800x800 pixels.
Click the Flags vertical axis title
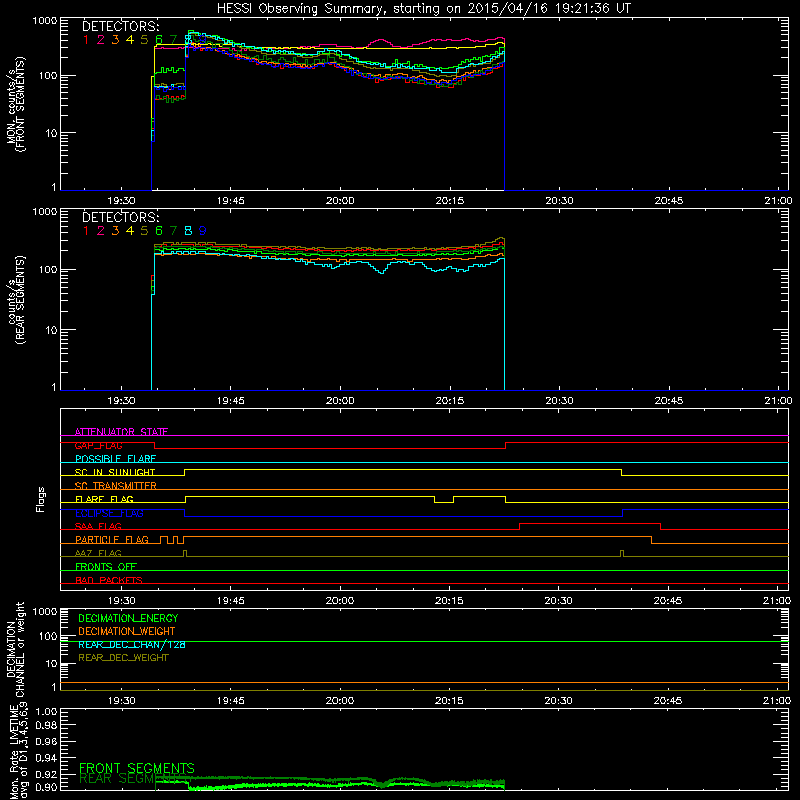coord(41,499)
